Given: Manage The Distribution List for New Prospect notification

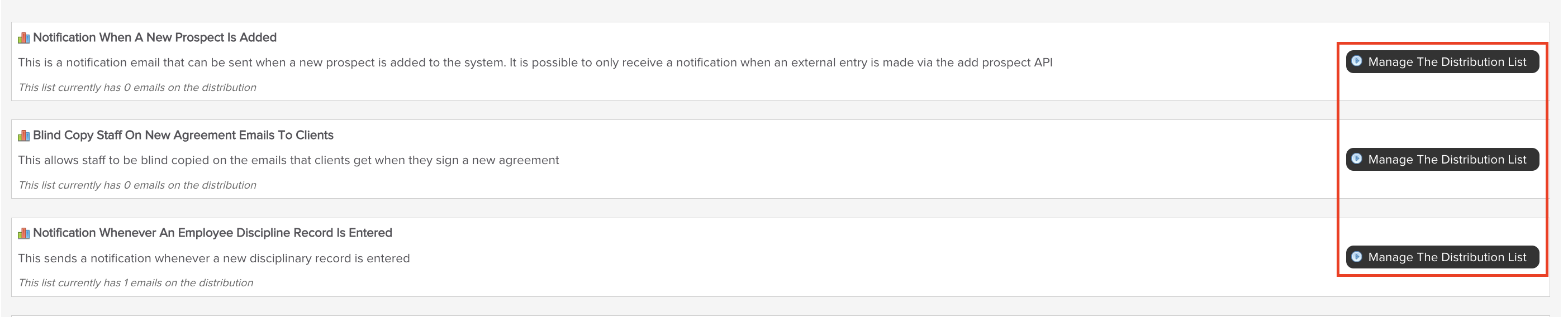Looking at the screenshot, I should point(1442,61).
